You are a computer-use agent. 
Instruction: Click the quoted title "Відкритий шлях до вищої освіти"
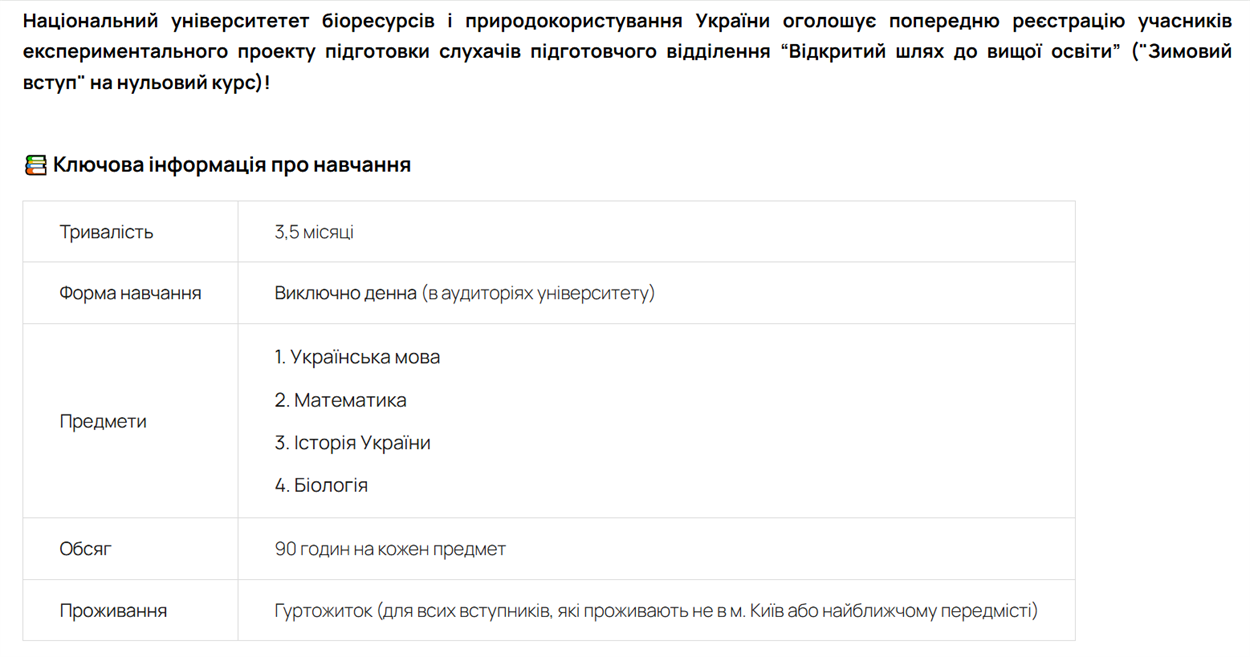tap(952, 51)
